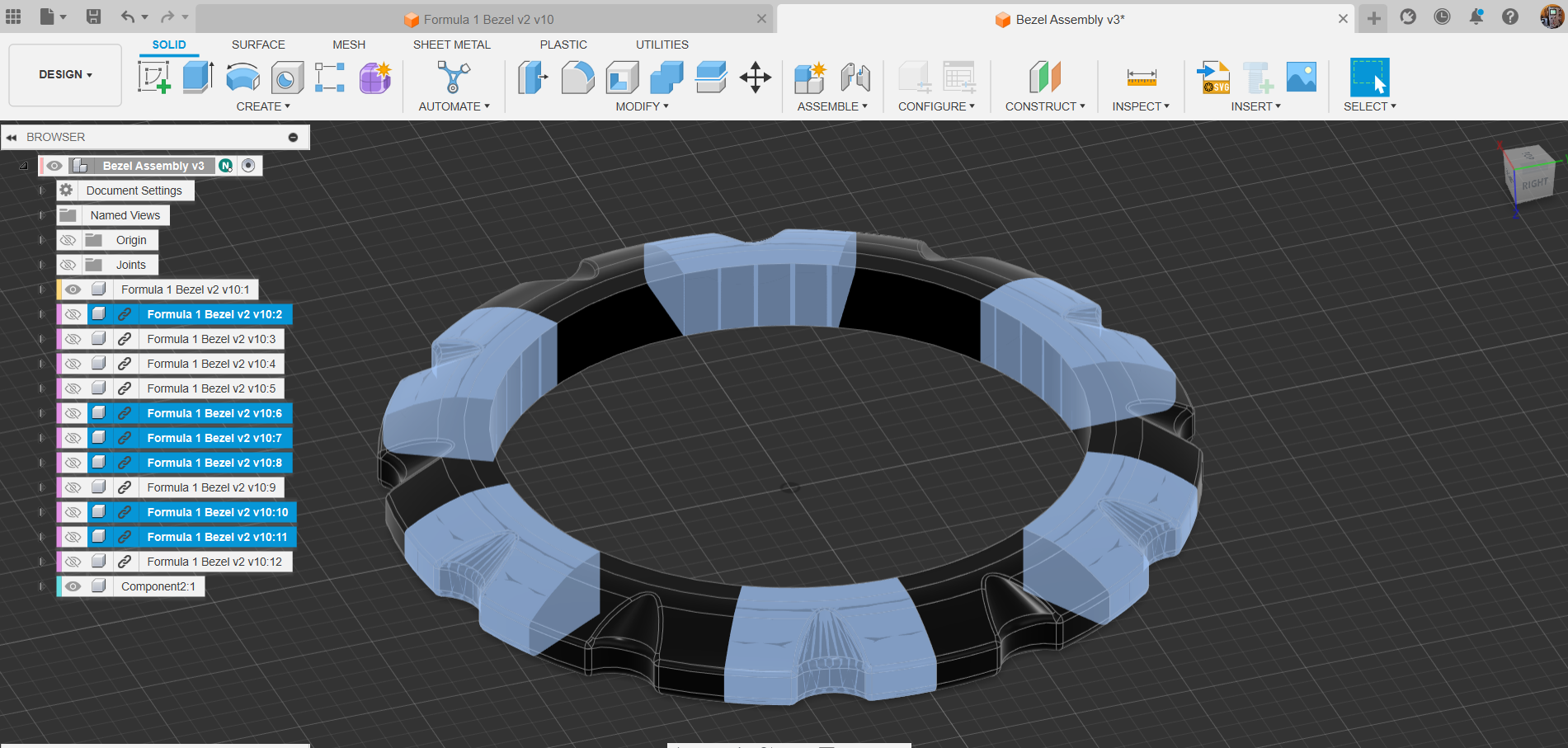Select Formula 1 Bezel v2 v10:9 in browser
Viewport: 1568px width, 748px height.
tap(211, 487)
